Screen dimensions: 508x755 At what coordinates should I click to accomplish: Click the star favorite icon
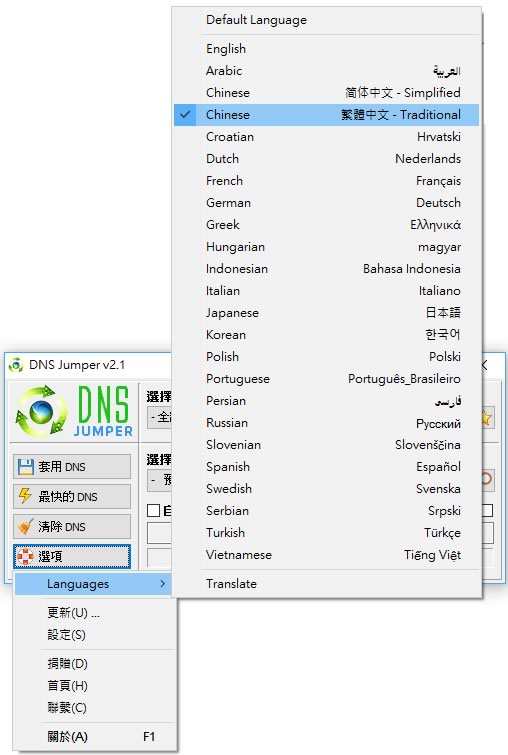tap(486, 418)
